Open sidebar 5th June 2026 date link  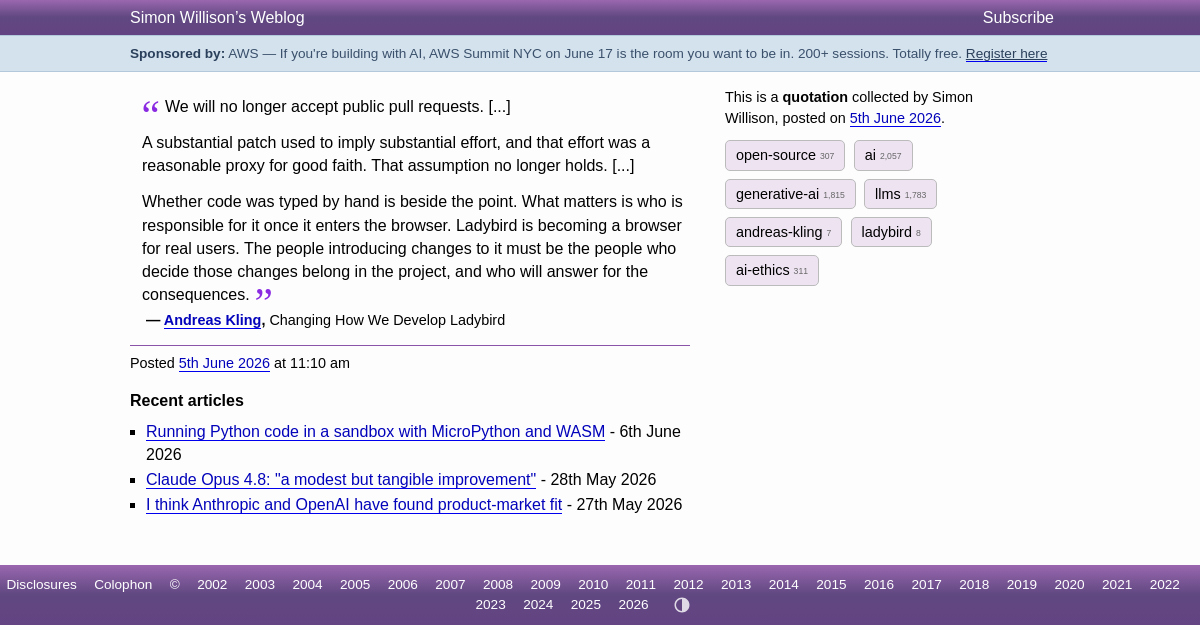coord(895,118)
